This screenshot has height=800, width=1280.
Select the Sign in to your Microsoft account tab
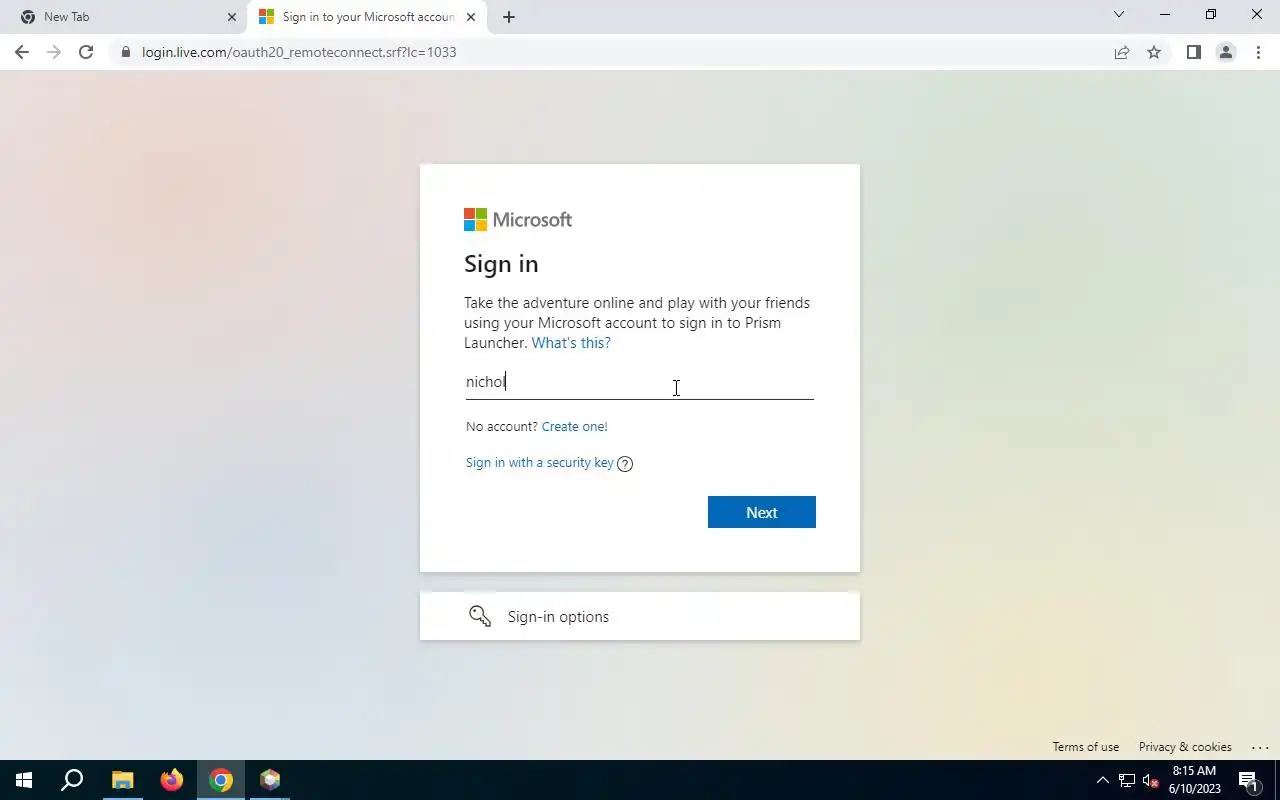coord(368,17)
